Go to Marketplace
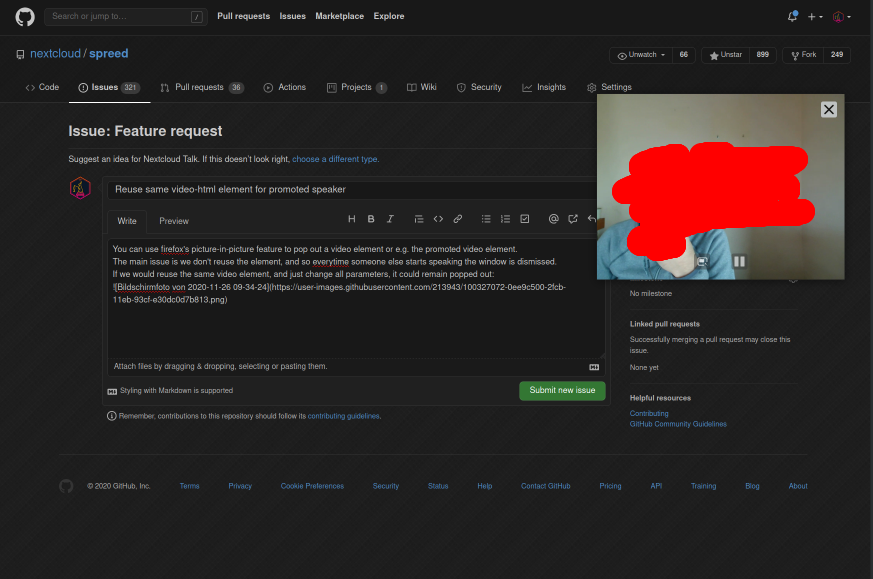This screenshot has width=873, height=579. pyautogui.click(x=340, y=16)
